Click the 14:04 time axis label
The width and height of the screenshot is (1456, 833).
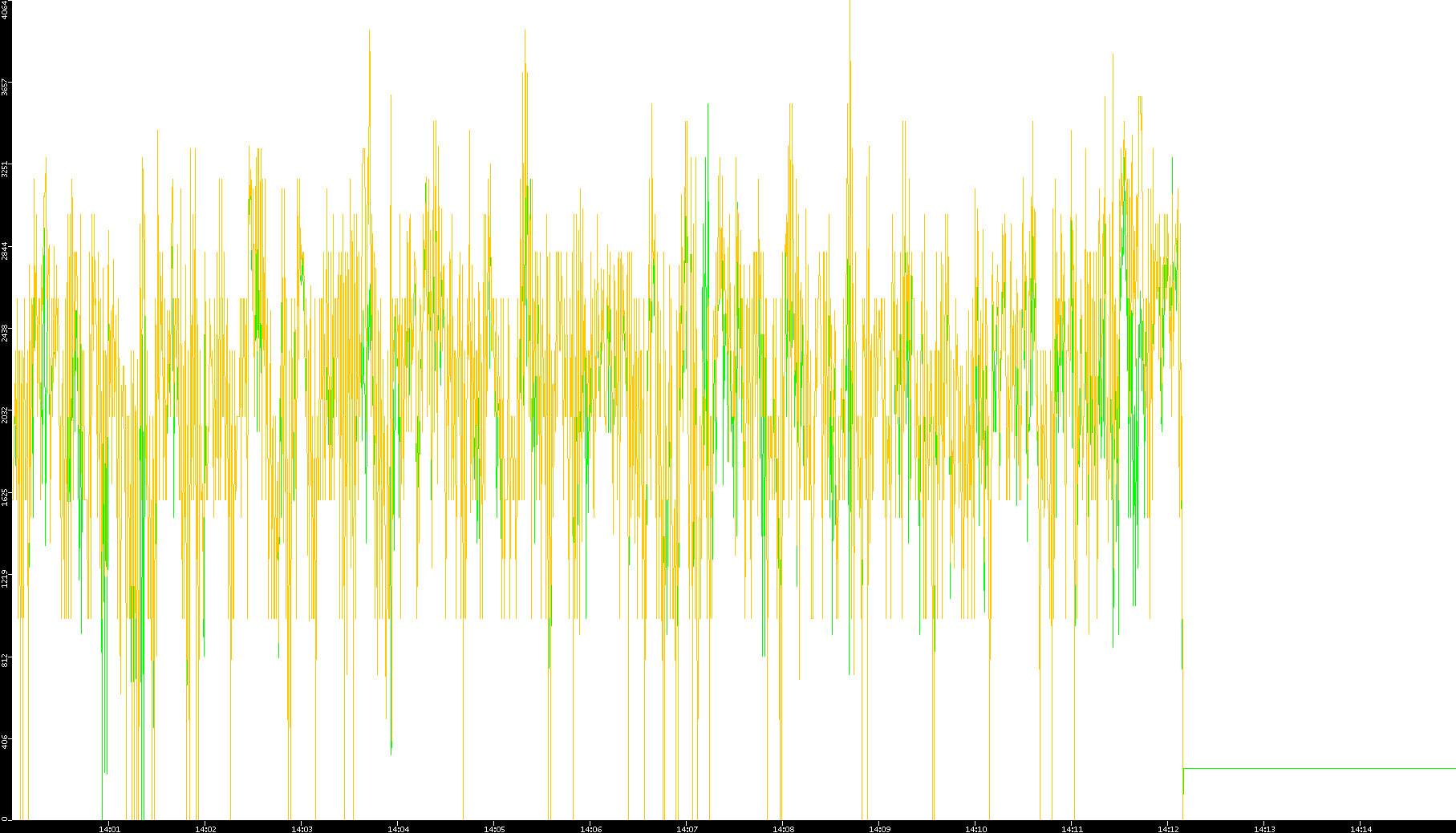(398, 828)
